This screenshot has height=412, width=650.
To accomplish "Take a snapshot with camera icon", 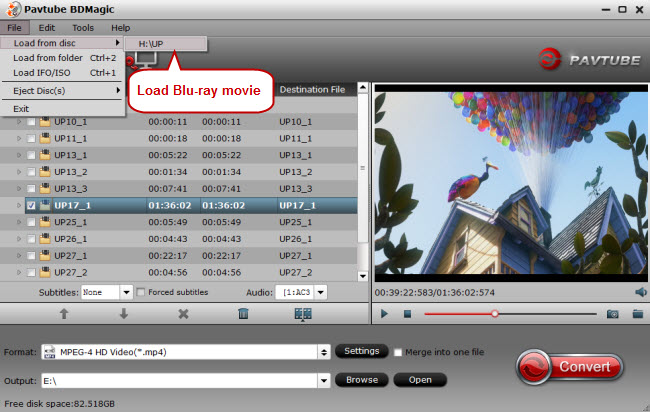I will 613,314.
